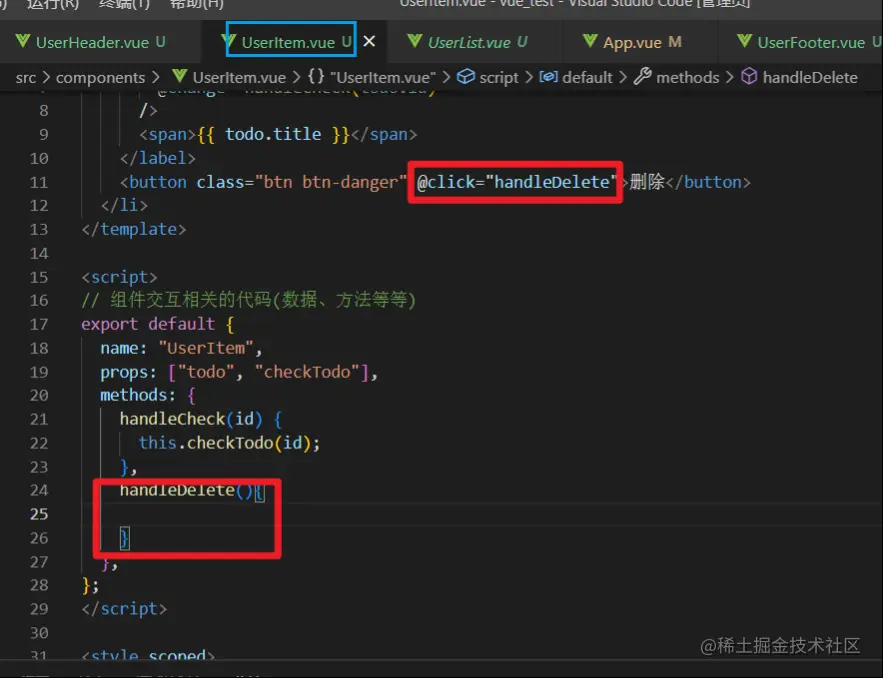The image size is (883, 678).
Task: Click the name: "UserItem" line
Action: point(181,349)
